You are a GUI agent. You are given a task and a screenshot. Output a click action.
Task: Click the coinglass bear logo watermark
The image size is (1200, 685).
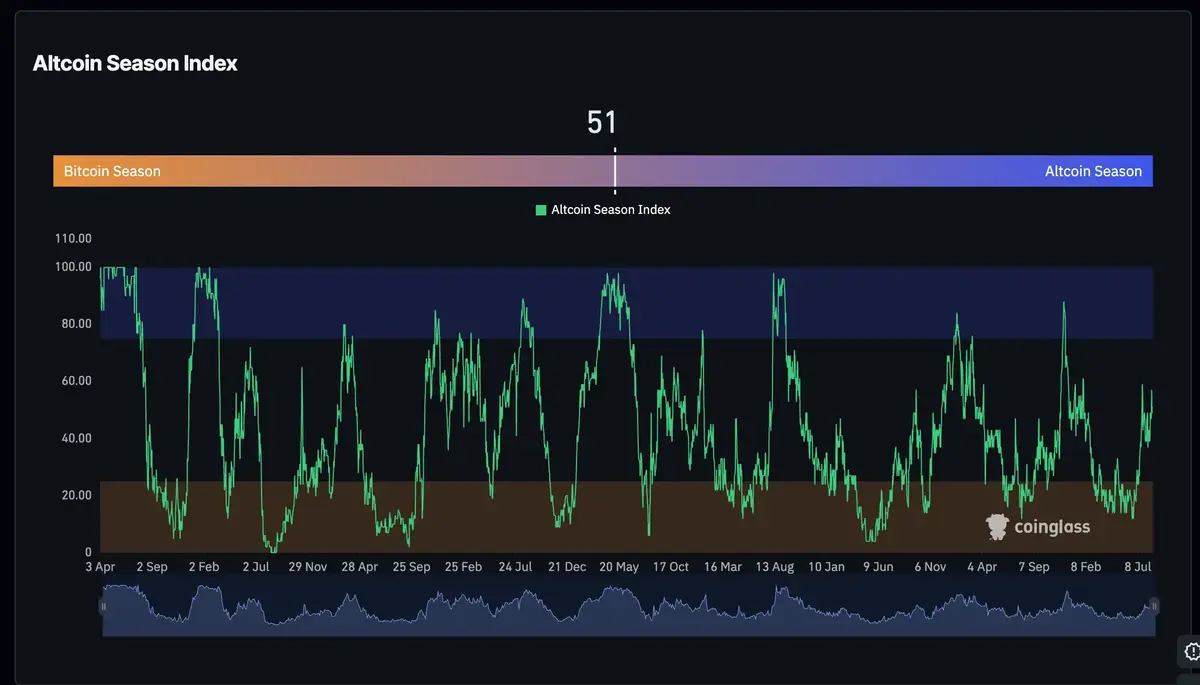pyautogui.click(x=996, y=525)
